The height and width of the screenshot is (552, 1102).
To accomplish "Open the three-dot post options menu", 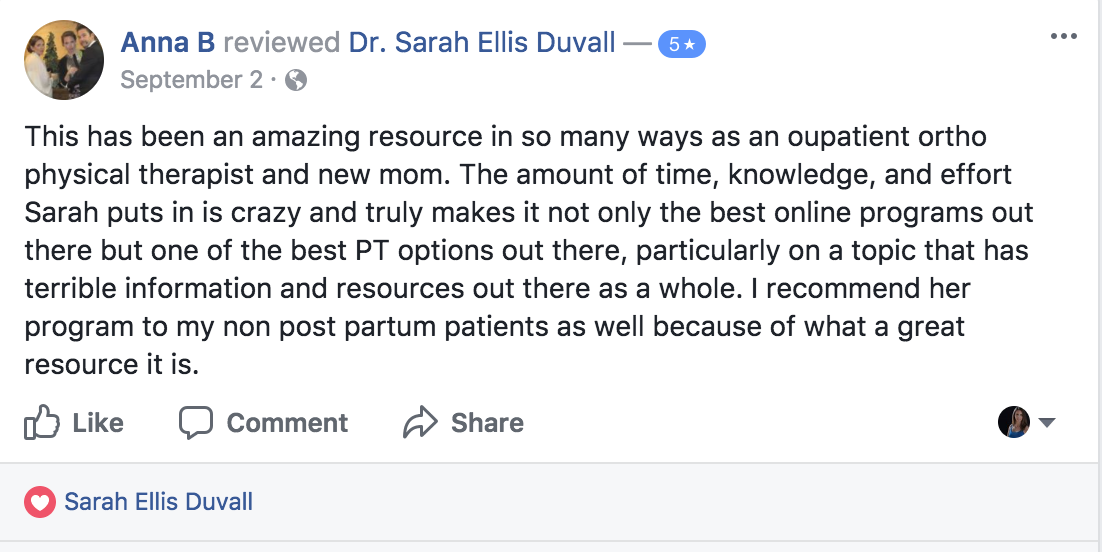I will (1063, 37).
